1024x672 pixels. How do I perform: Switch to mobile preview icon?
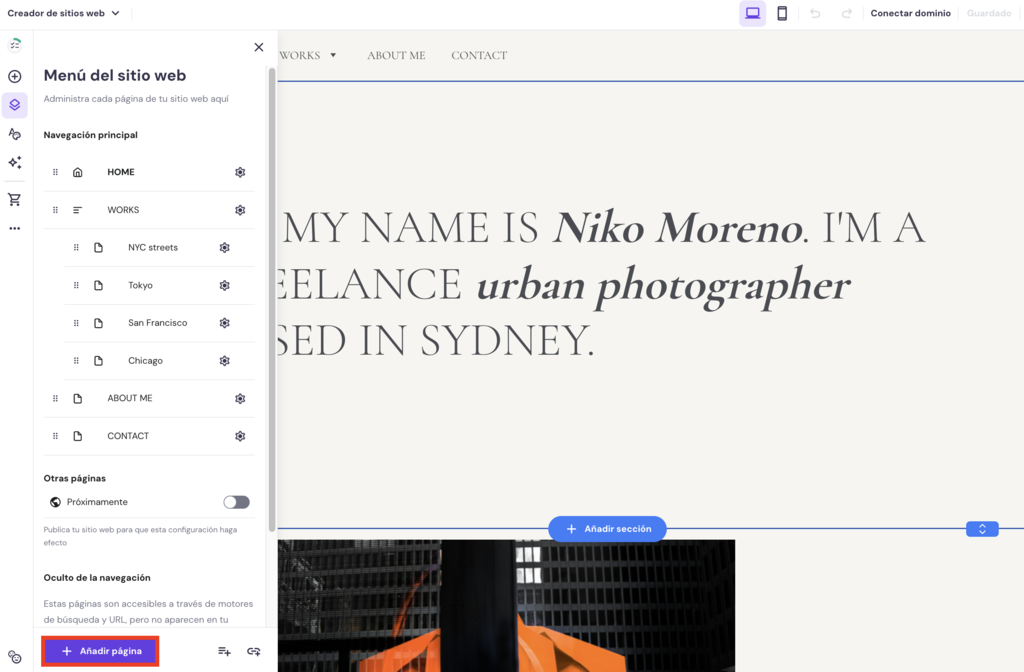click(782, 13)
